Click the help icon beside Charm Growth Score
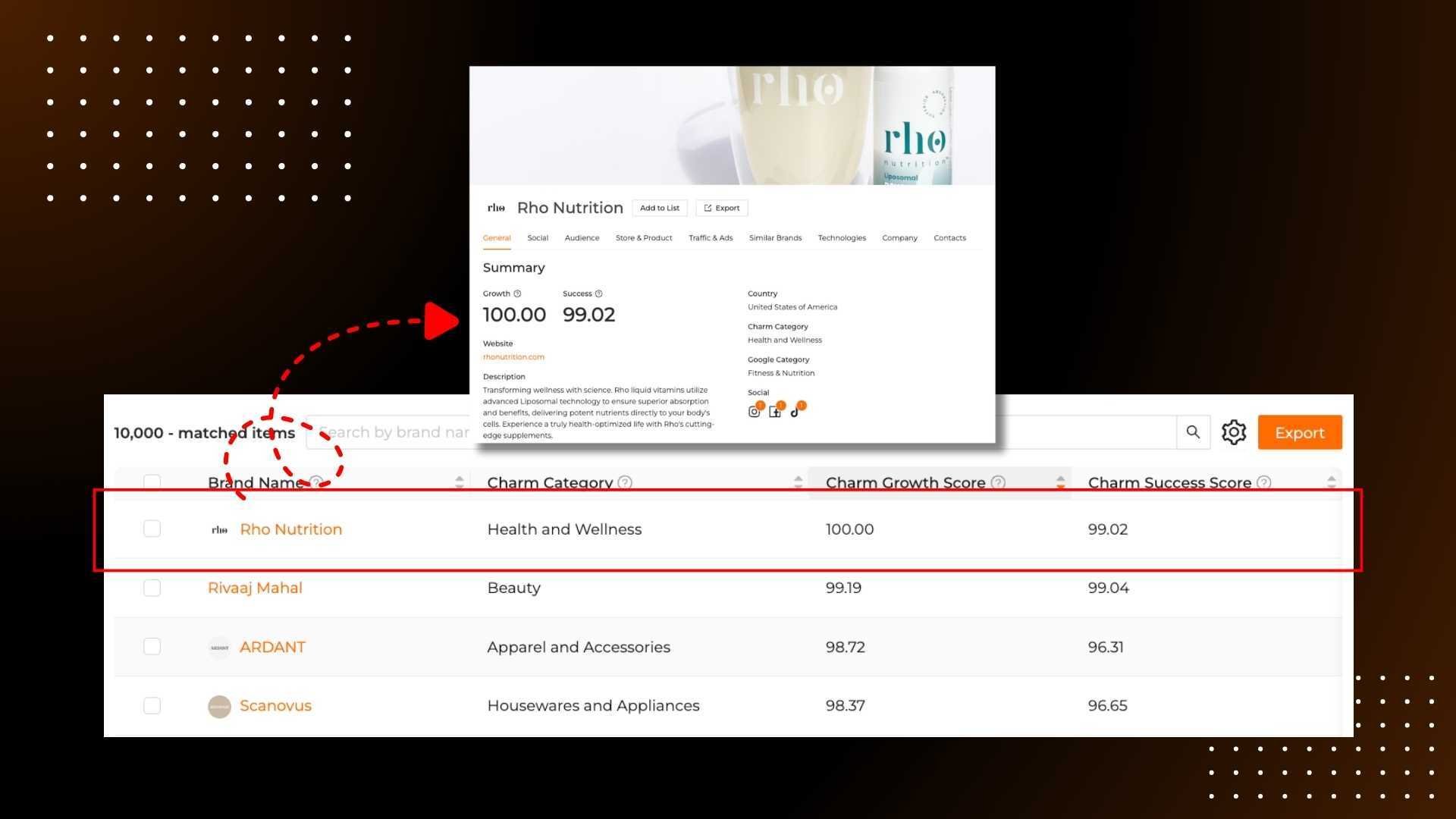The height and width of the screenshot is (819, 1456). [998, 482]
